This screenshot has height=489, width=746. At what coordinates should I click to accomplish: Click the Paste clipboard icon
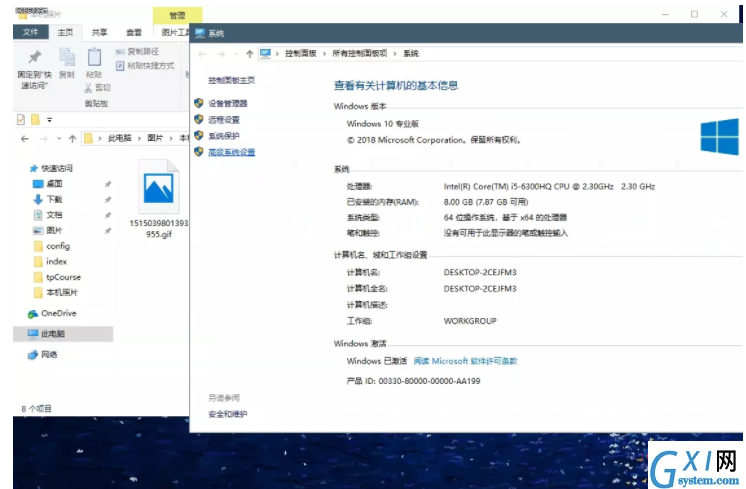pos(94,57)
